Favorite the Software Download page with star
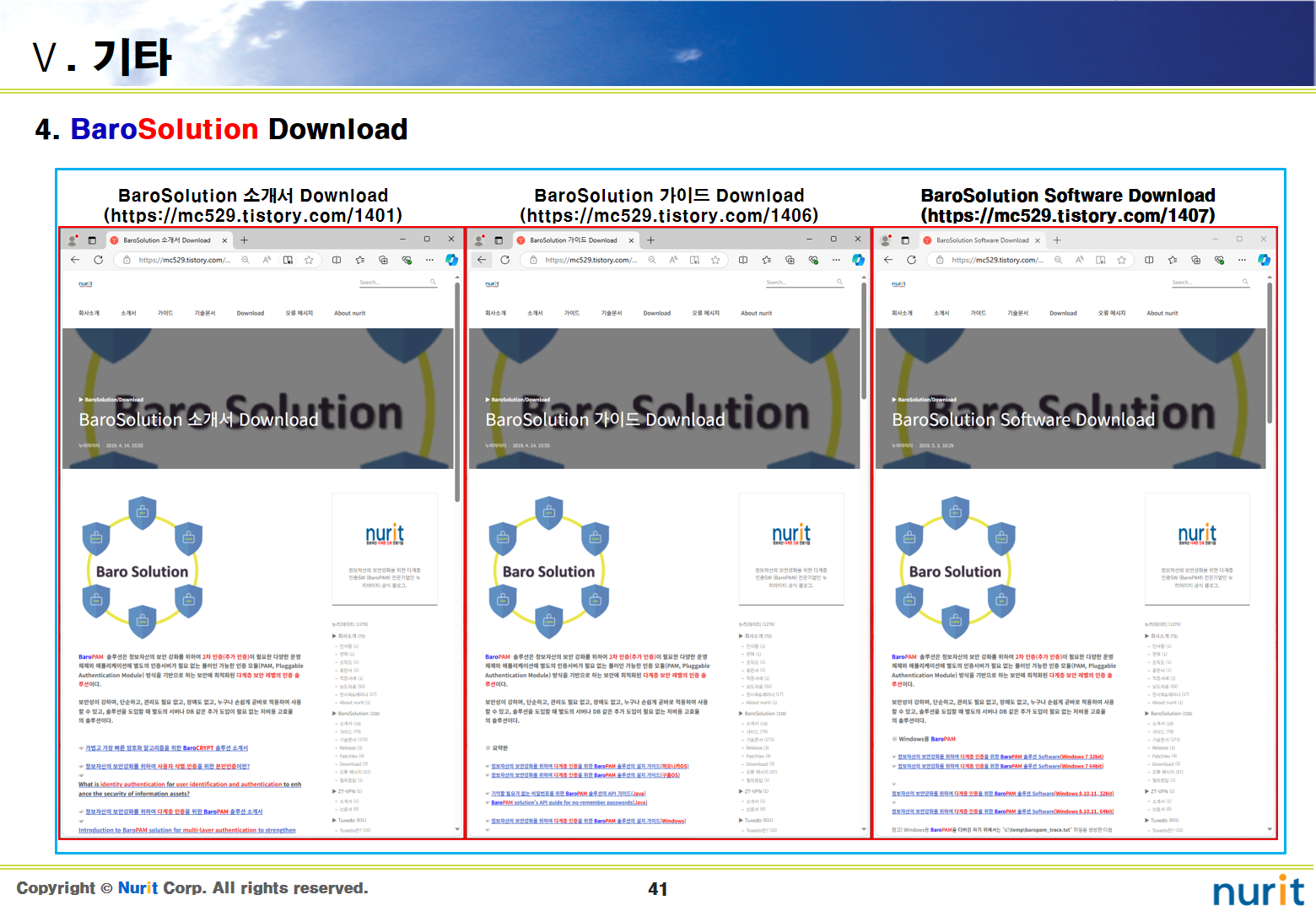This screenshot has height=911, width=1316. 1121,260
